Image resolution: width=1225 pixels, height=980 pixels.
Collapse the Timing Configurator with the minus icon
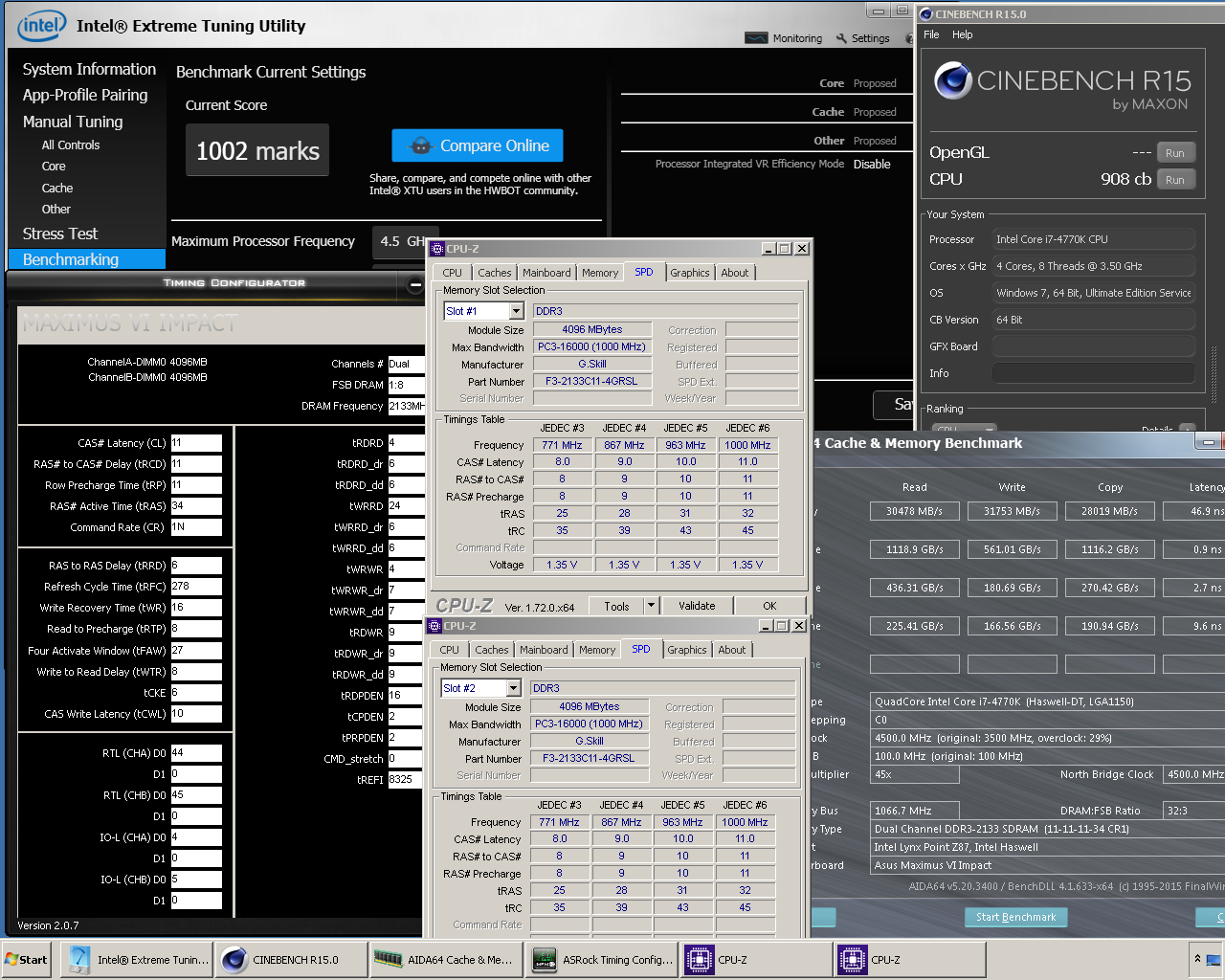tap(414, 284)
